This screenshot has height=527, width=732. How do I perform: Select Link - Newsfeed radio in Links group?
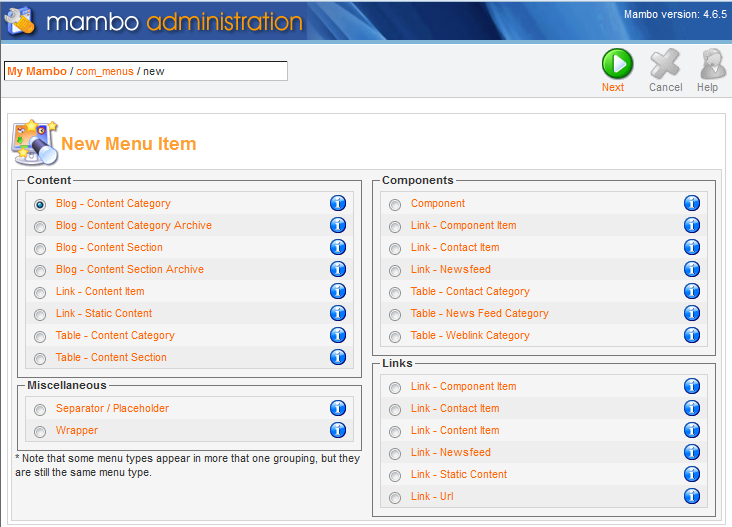395,453
